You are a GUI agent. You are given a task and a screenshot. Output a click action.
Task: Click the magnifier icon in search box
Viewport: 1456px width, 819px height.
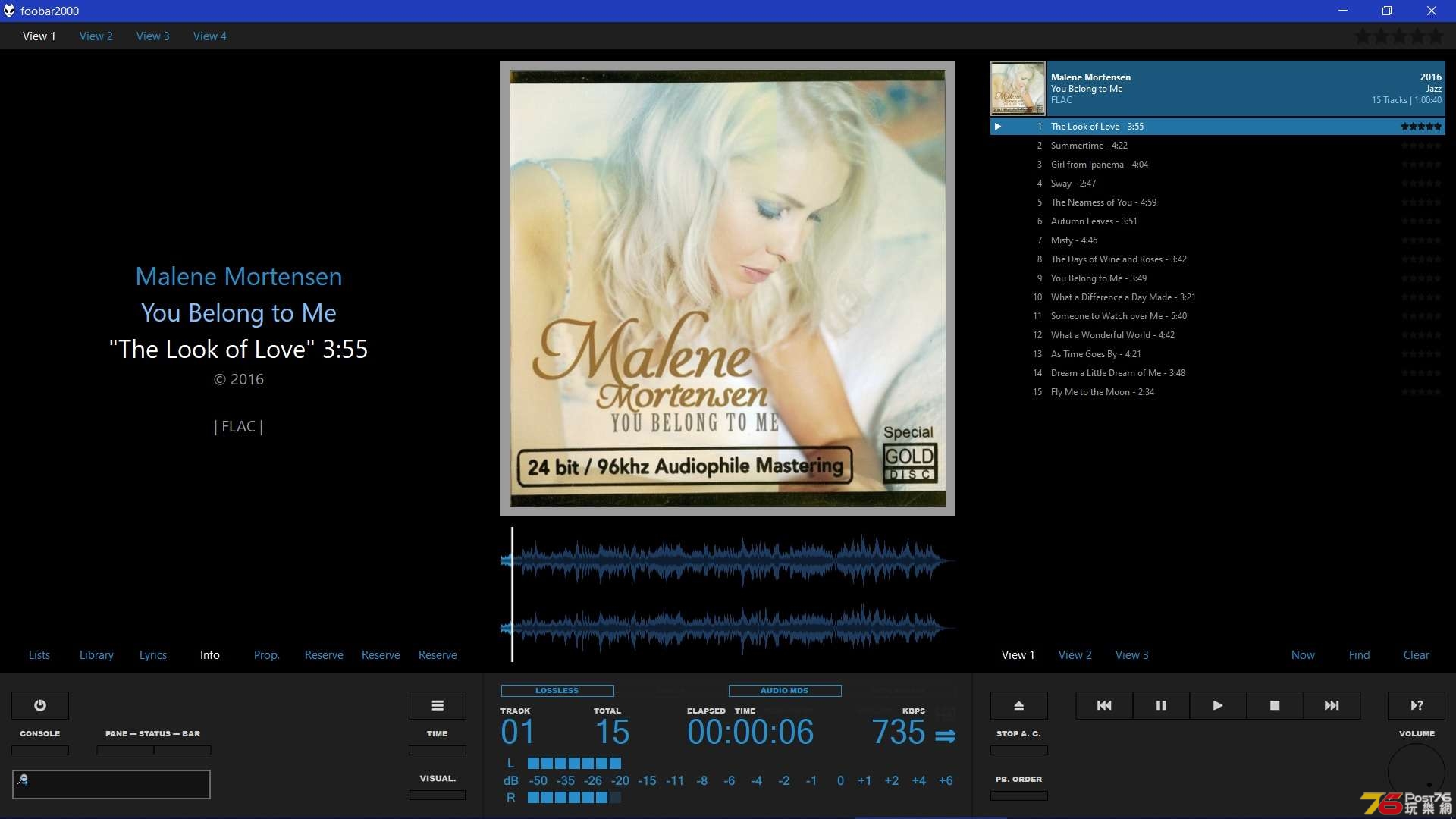pos(23,779)
